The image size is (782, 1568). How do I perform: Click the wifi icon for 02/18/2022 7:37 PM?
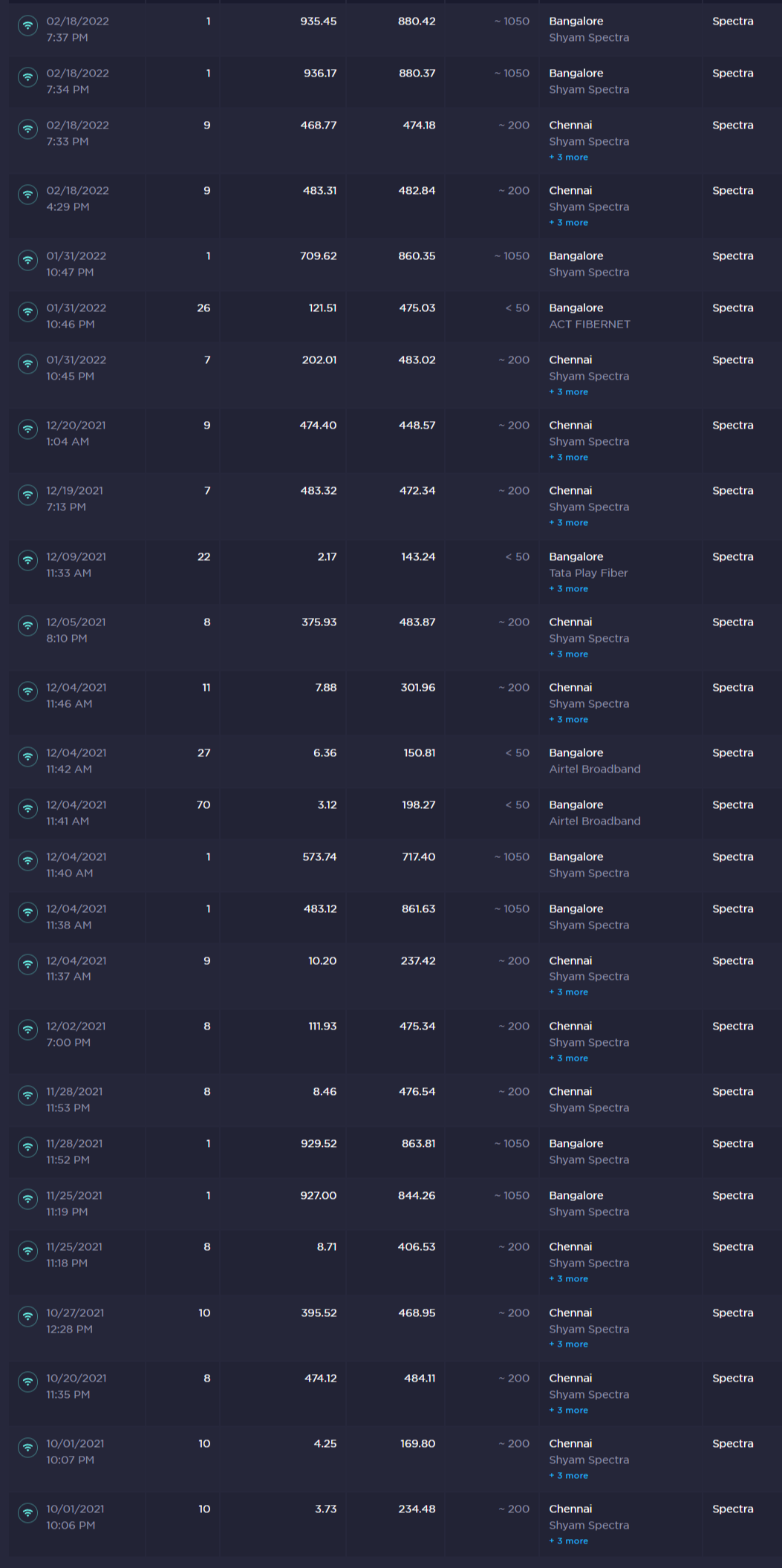click(x=28, y=25)
